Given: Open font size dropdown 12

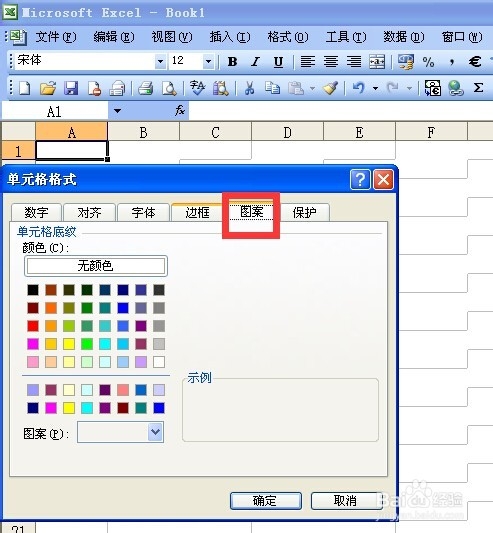Looking at the screenshot, I should (208, 62).
